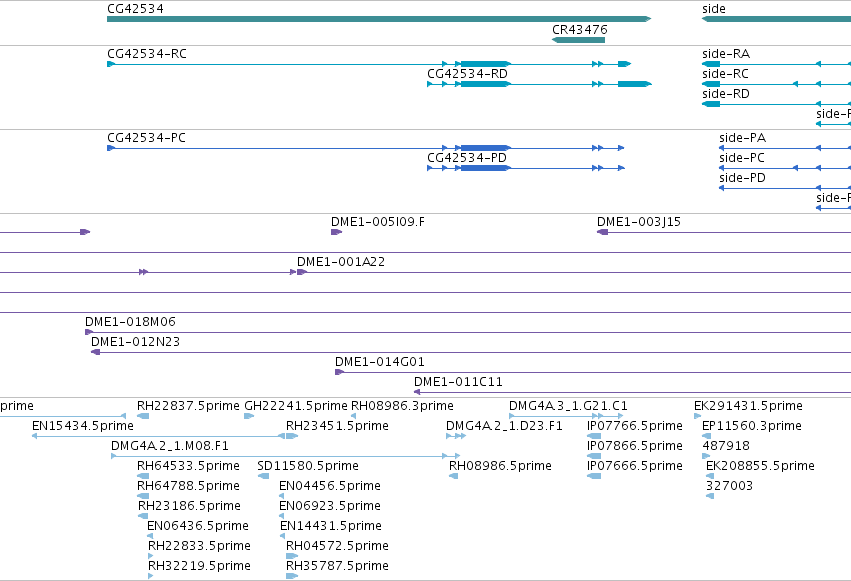Screen dimensions: 851x581
Task: Select the 327003 feature label
Action: (729, 486)
